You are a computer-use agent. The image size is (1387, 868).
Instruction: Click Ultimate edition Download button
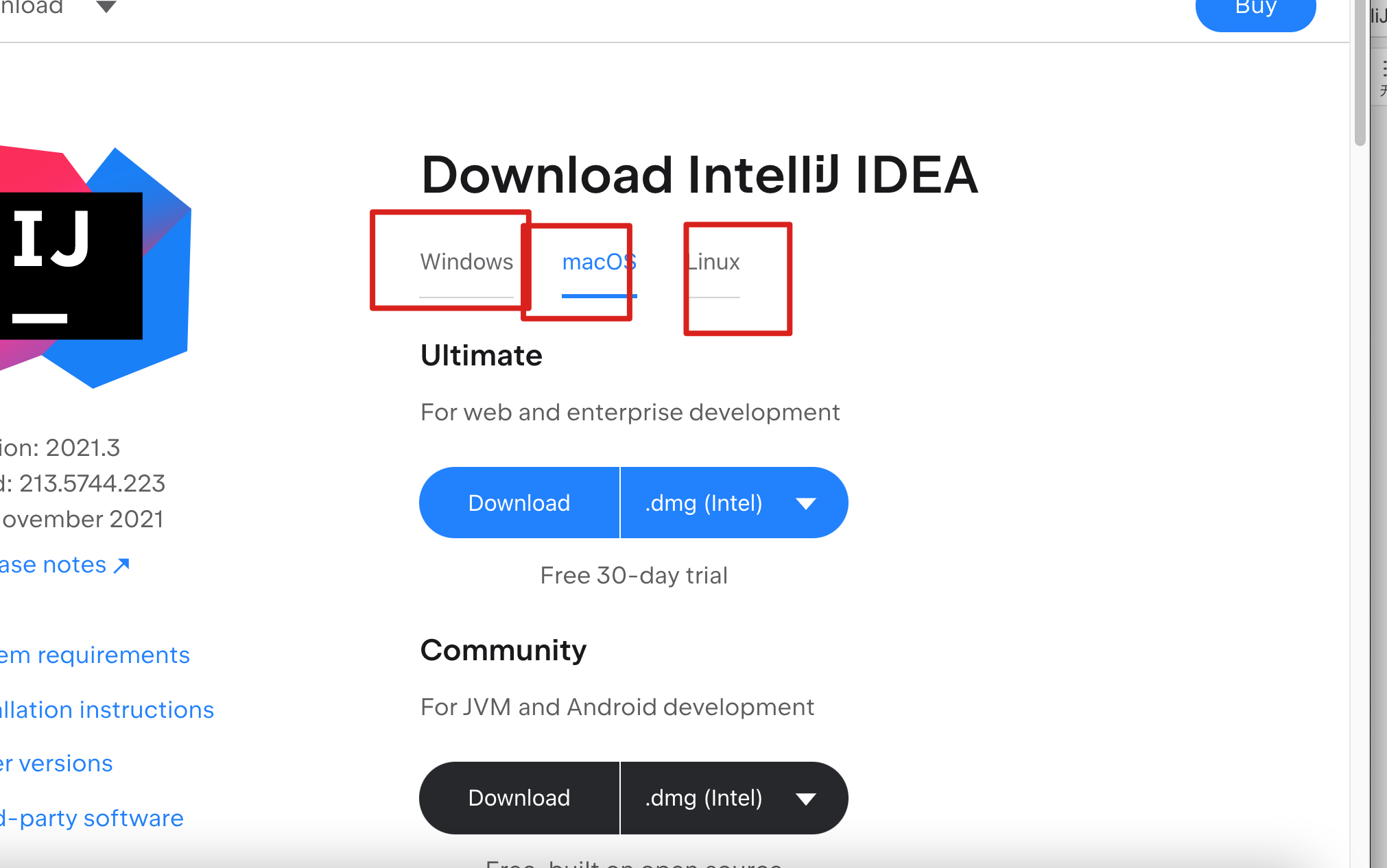[x=518, y=503]
